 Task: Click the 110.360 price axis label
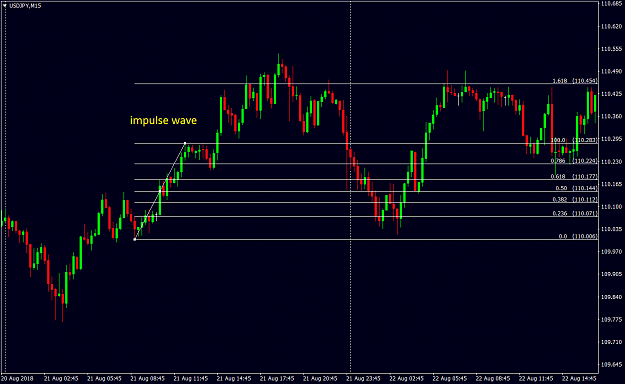click(611, 116)
